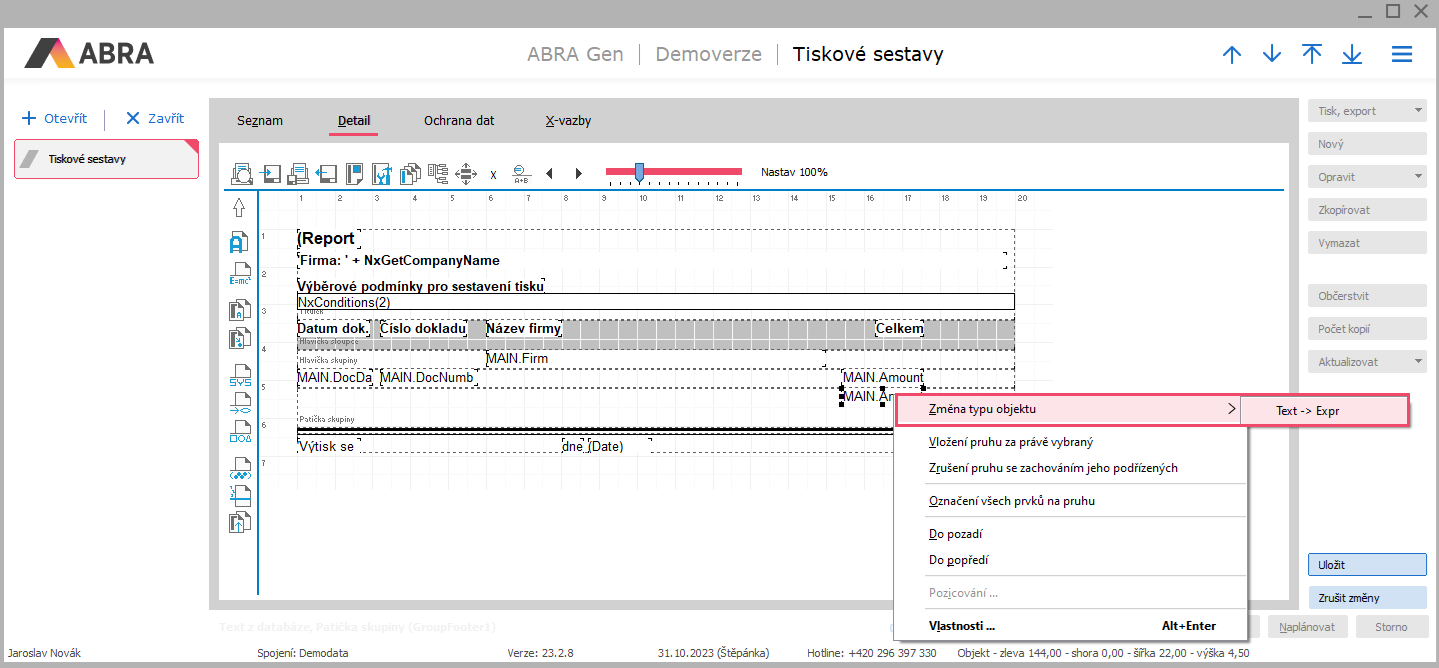1439x668 pixels.
Task: Open Vlastnosti... menu item
Action: [1071, 626]
